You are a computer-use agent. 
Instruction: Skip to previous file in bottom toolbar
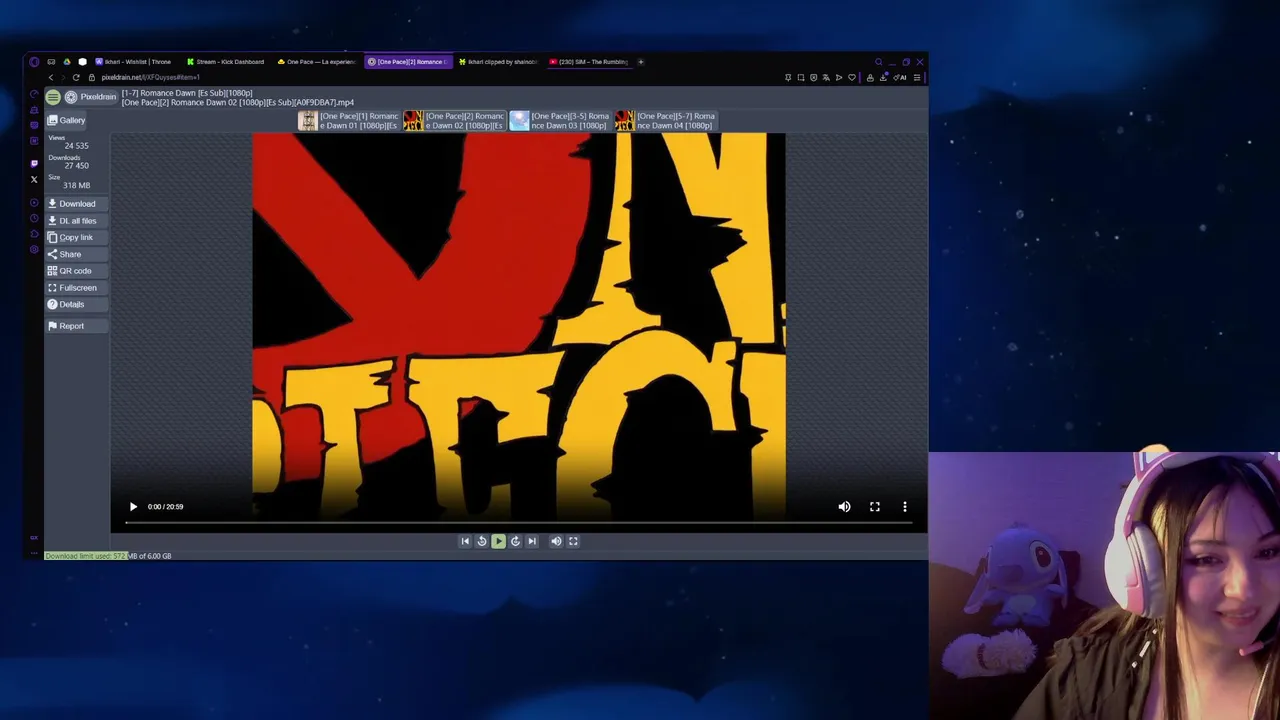pyautogui.click(x=465, y=541)
